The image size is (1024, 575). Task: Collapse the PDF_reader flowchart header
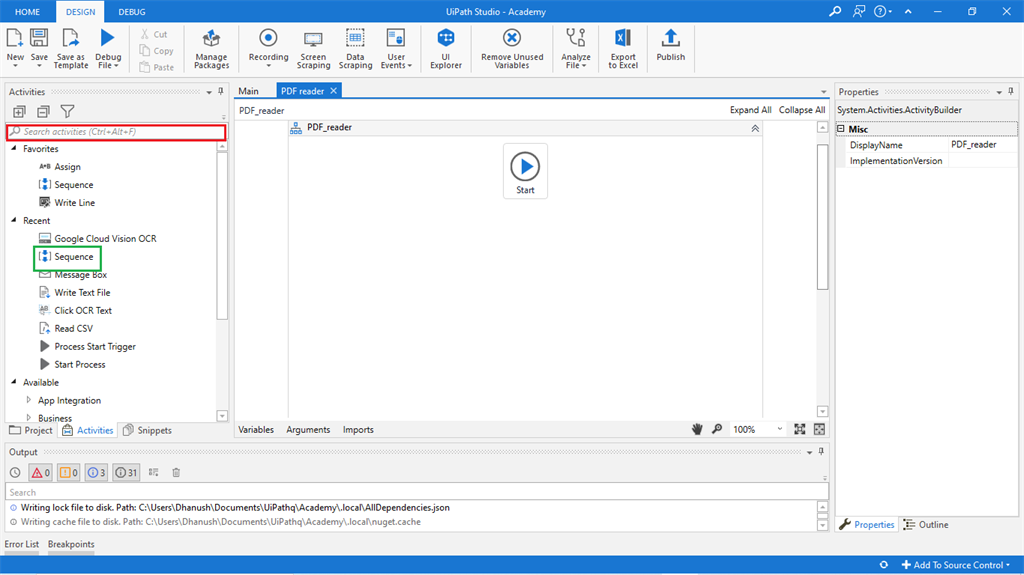pos(755,128)
